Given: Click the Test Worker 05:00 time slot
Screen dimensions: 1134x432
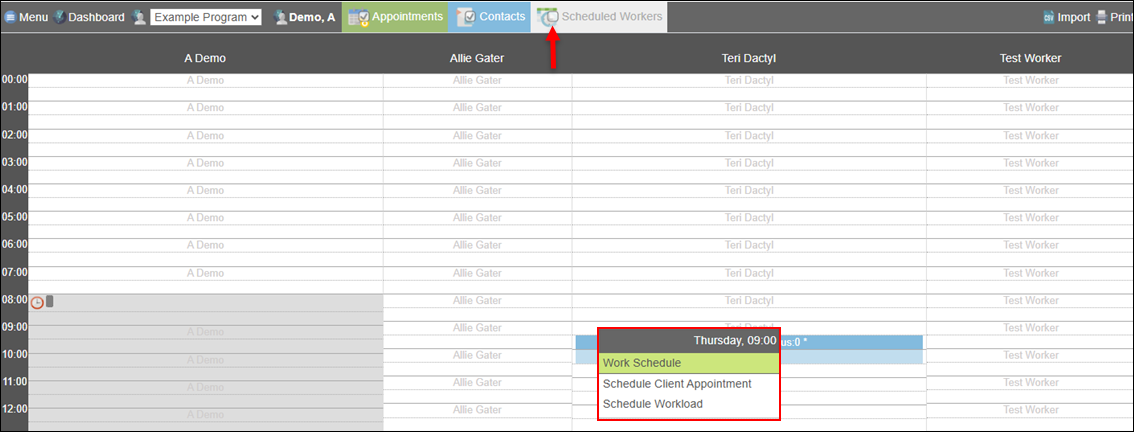Looking at the screenshot, I should (1030, 218).
